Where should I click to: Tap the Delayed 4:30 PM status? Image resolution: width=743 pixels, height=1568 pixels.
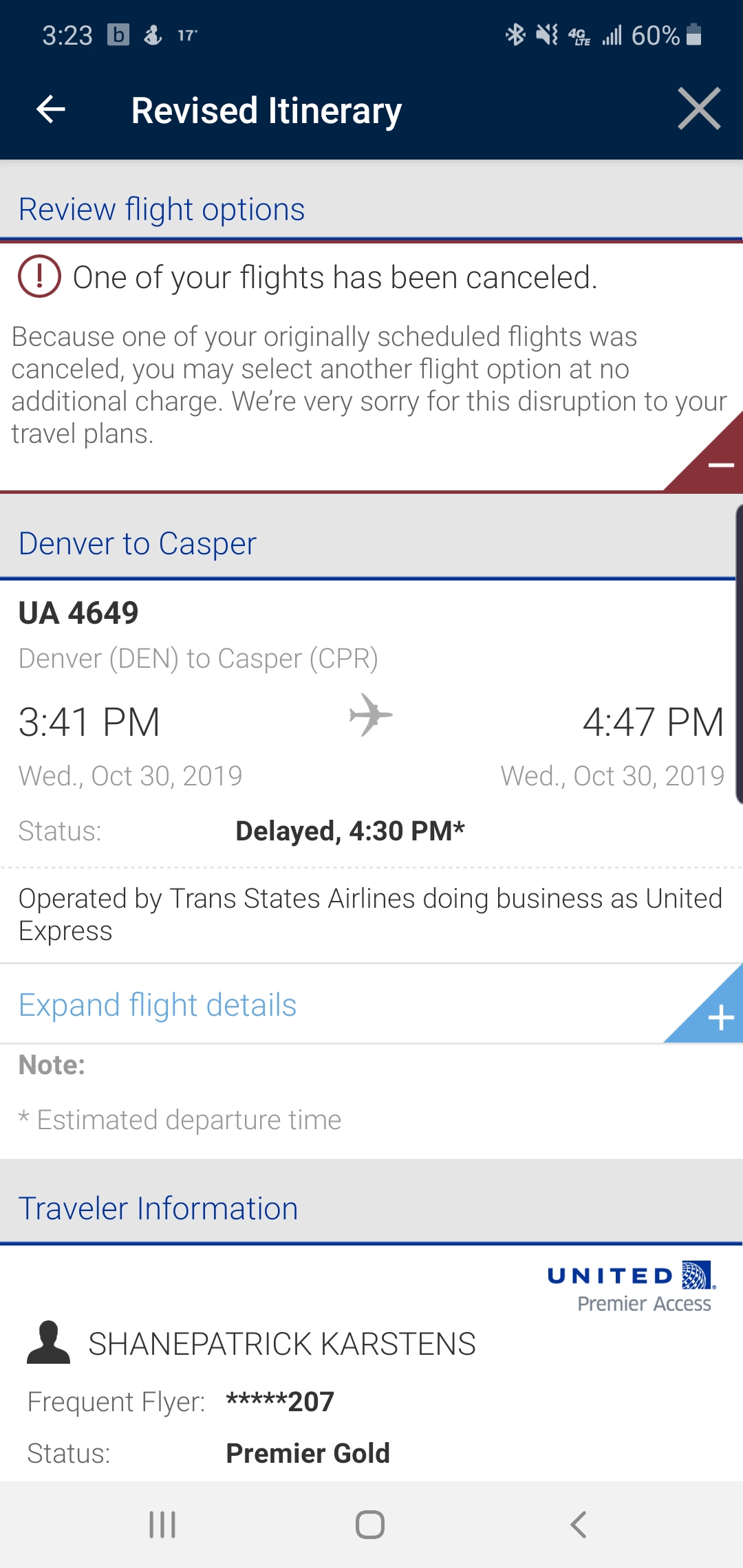click(350, 831)
